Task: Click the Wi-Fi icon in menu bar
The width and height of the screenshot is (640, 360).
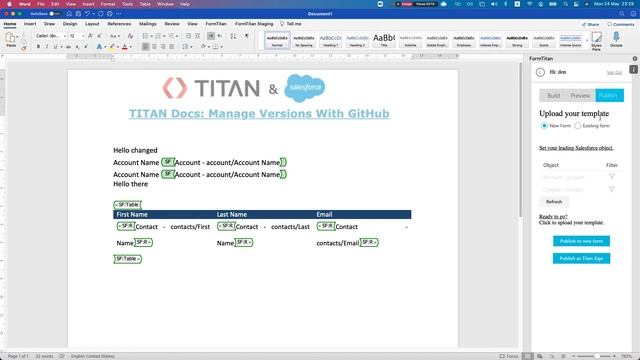Action: click(530, 4)
